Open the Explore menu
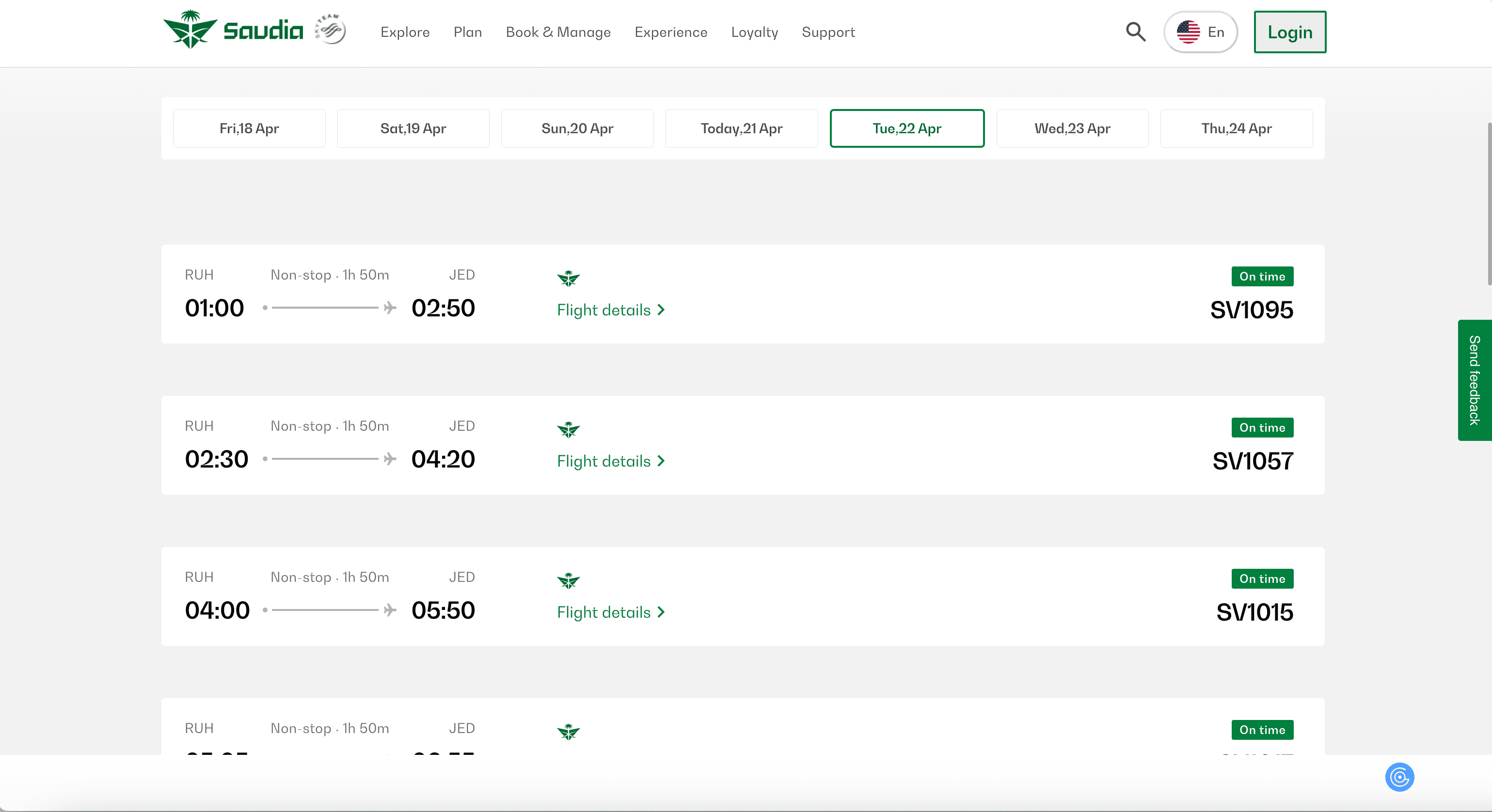Image resolution: width=1492 pixels, height=812 pixels. coord(405,32)
